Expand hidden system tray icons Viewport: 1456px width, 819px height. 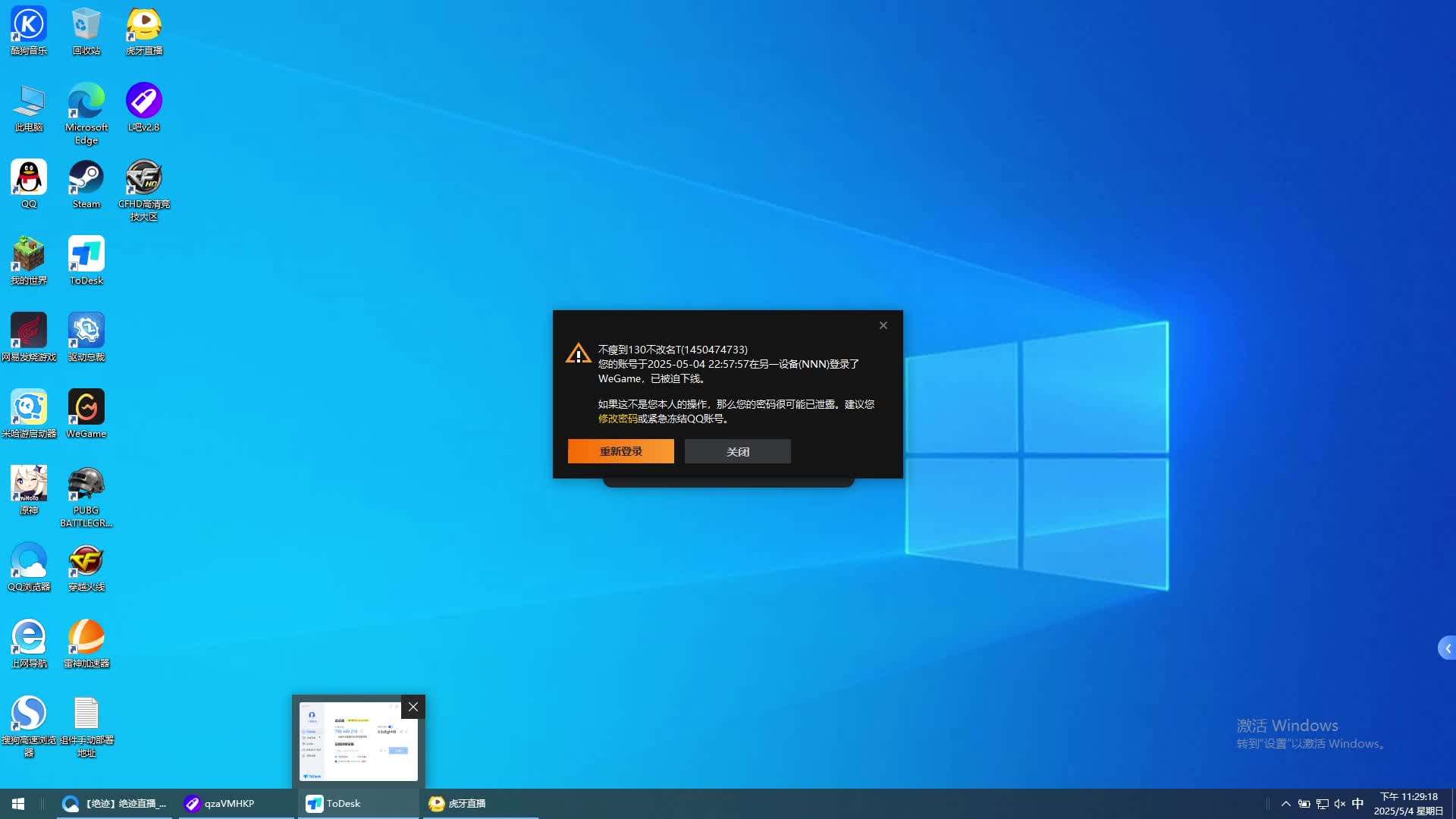click(1285, 804)
